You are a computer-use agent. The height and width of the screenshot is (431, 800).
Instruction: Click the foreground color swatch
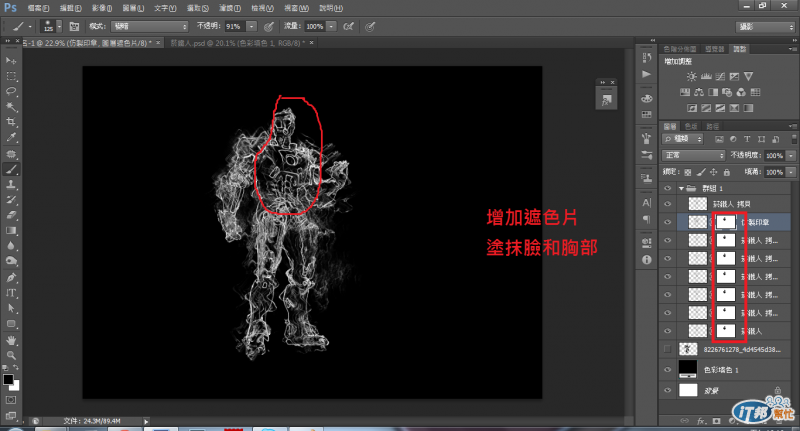click(x=7, y=379)
